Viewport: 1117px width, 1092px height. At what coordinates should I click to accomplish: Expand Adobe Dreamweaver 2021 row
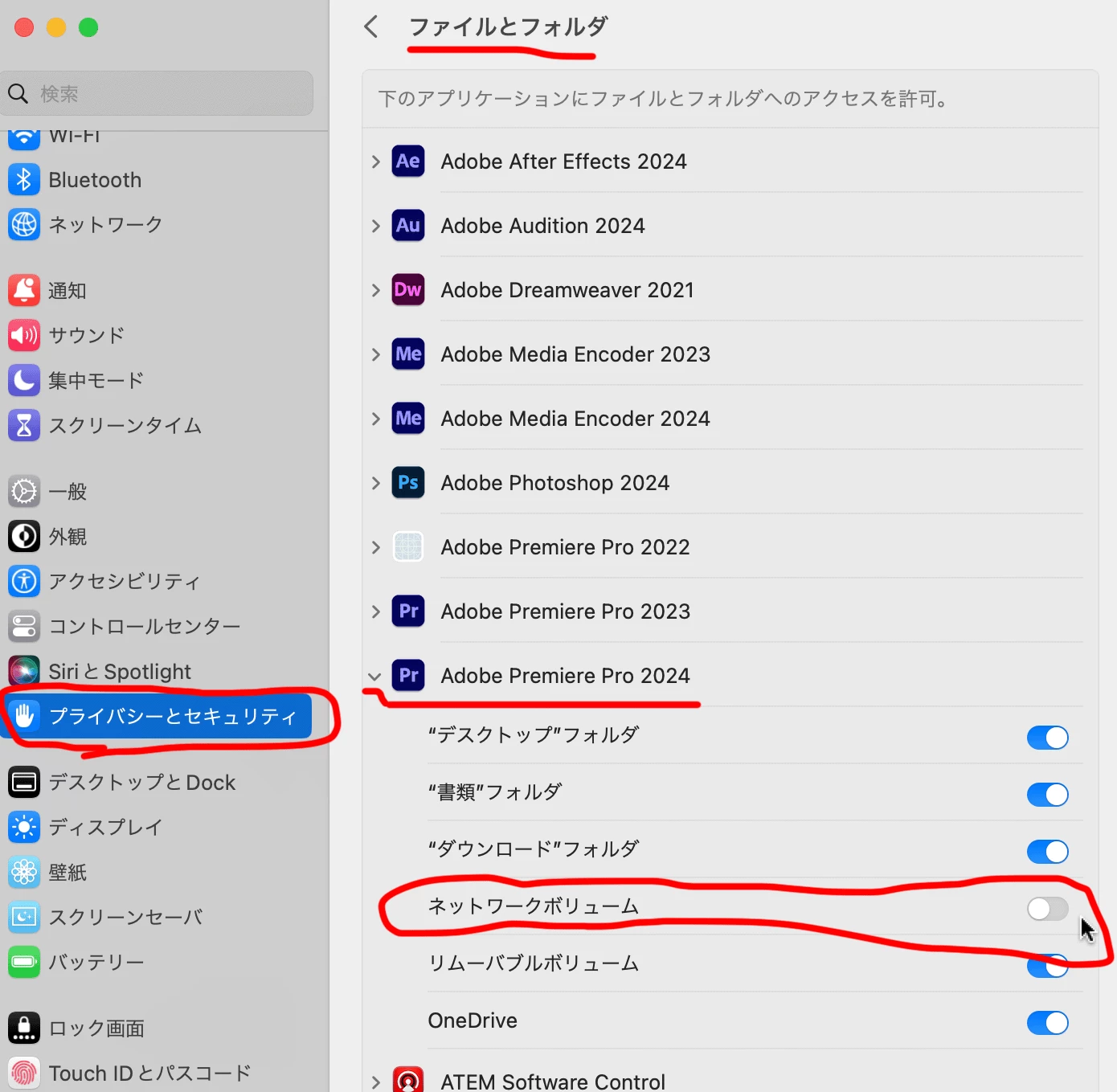click(x=375, y=290)
